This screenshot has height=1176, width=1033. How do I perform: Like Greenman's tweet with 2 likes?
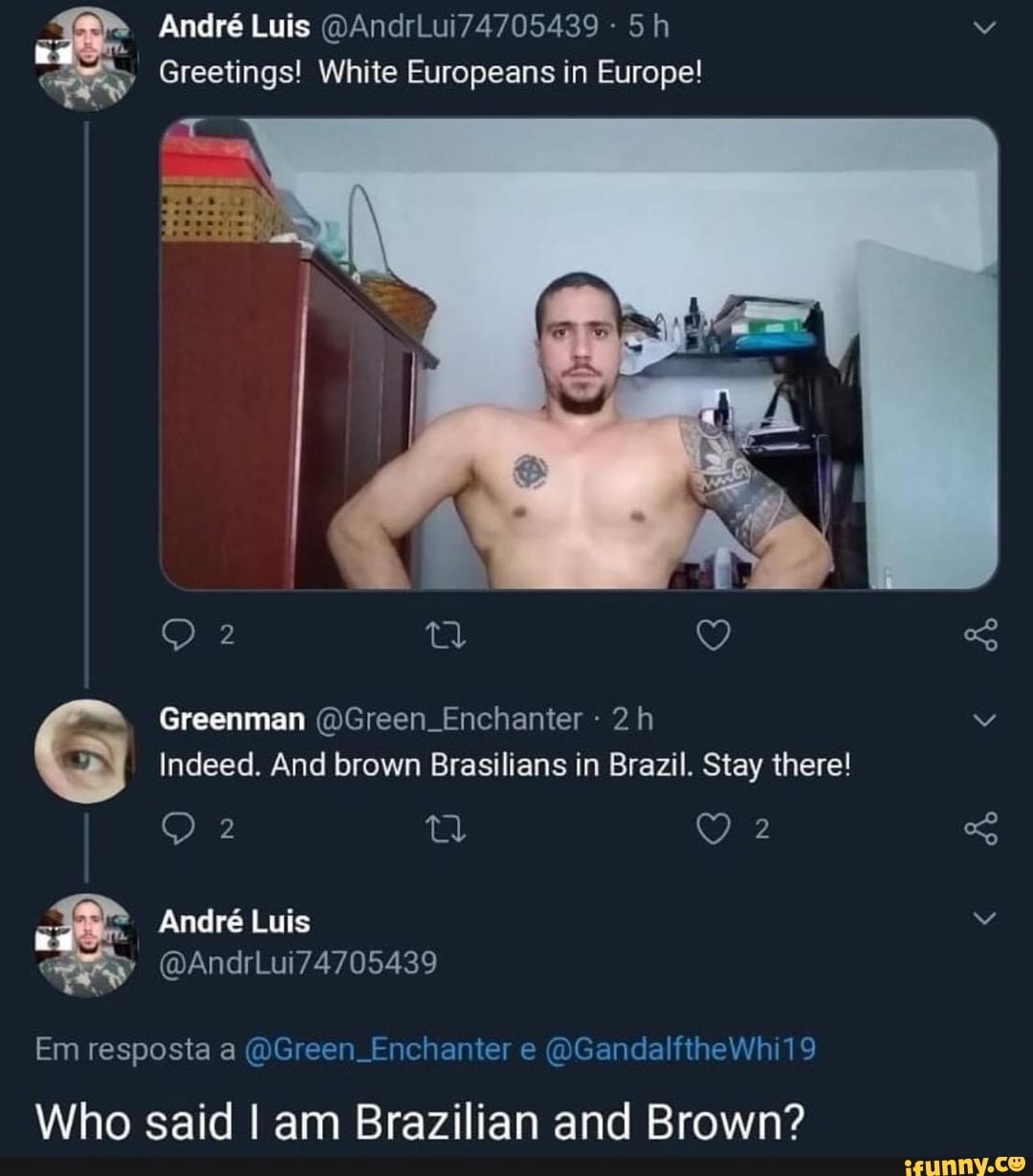[x=713, y=831]
